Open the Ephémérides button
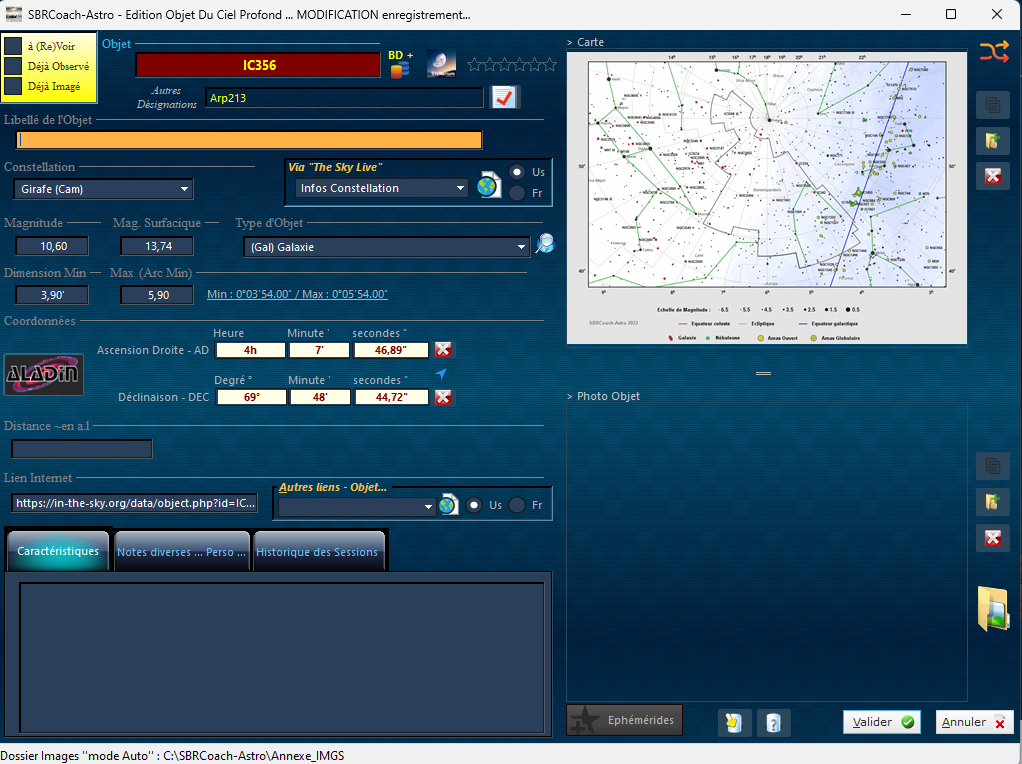1022x764 pixels. (624, 720)
